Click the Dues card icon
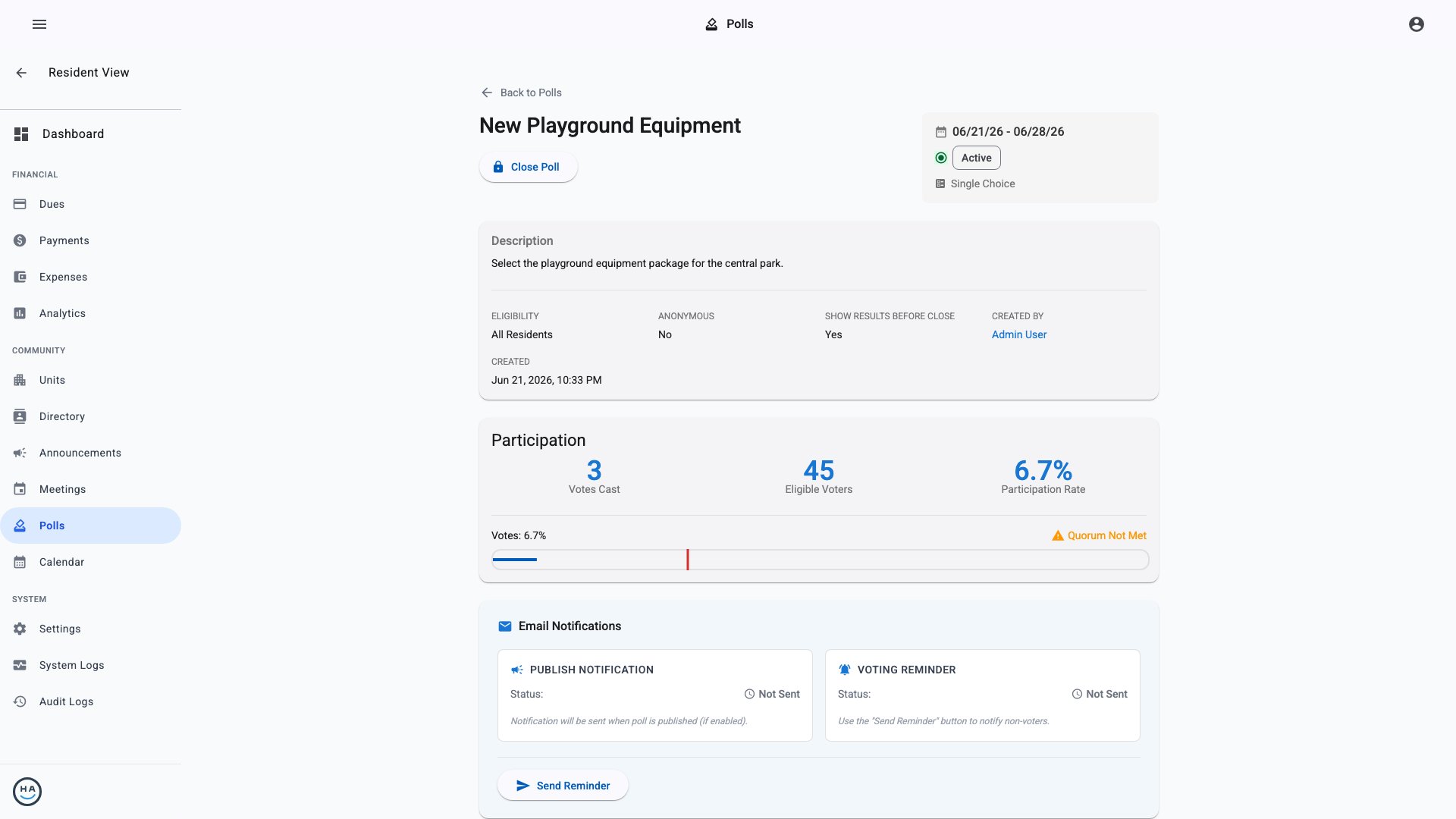Viewport: 1456px width, 819px height. point(20,204)
